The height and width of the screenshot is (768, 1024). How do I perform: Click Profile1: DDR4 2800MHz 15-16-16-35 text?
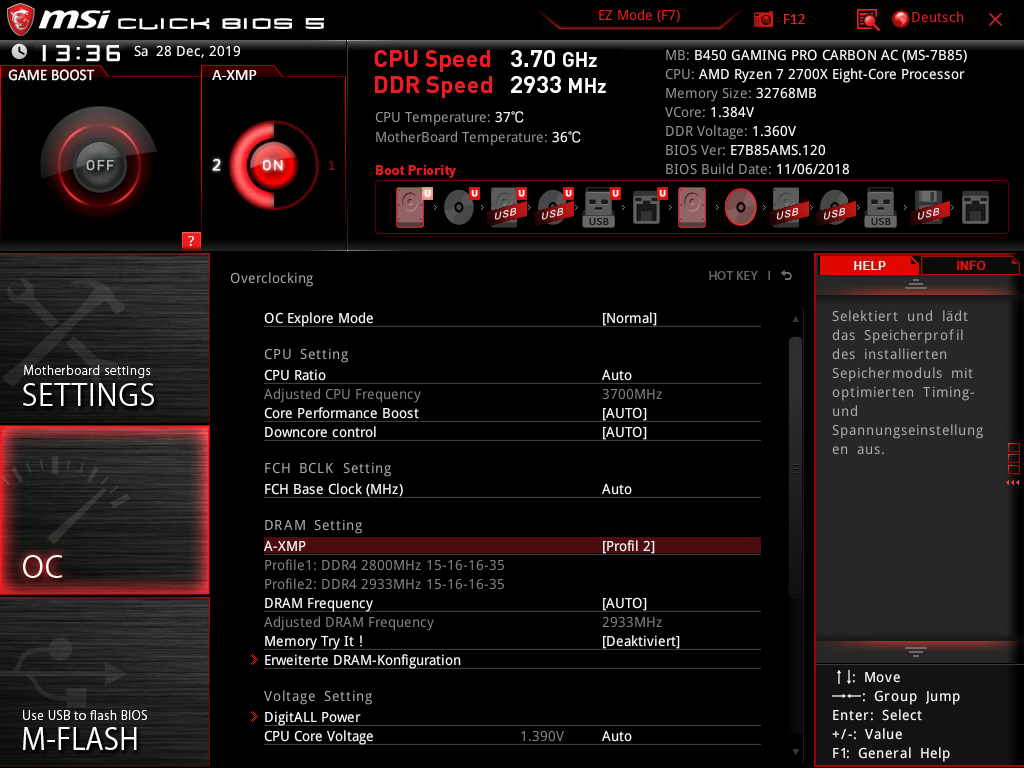click(384, 565)
